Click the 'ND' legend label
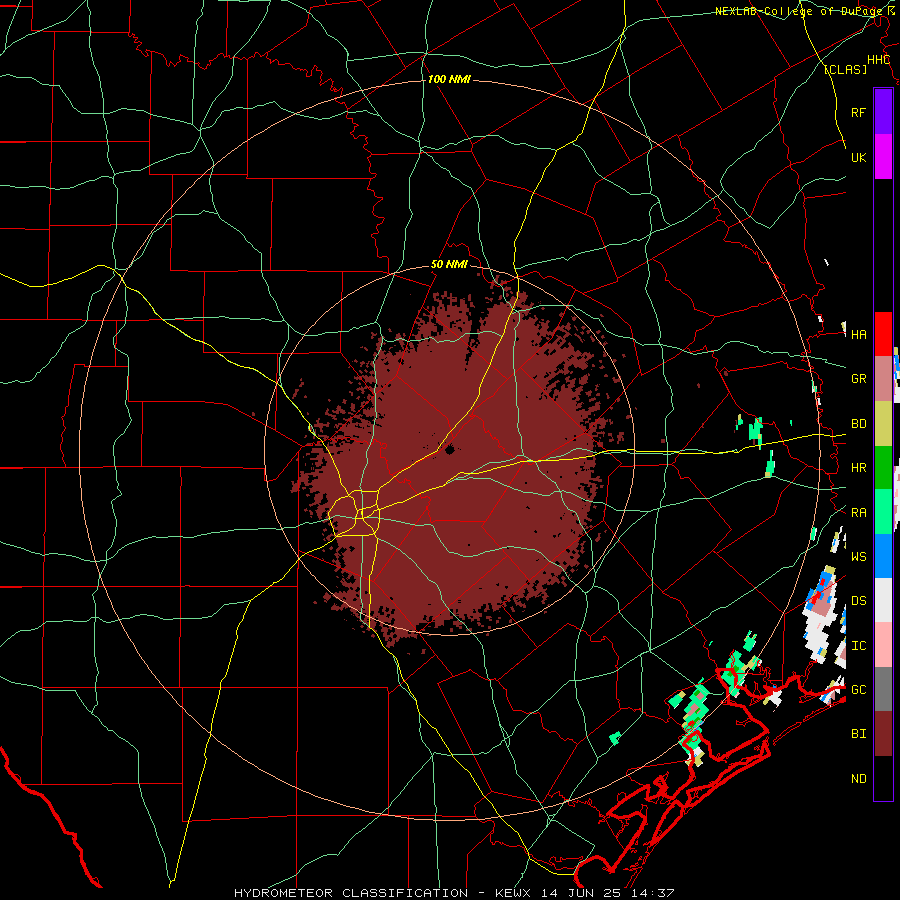The width and height of the screenshot is (900, 900). click(858, 779)
